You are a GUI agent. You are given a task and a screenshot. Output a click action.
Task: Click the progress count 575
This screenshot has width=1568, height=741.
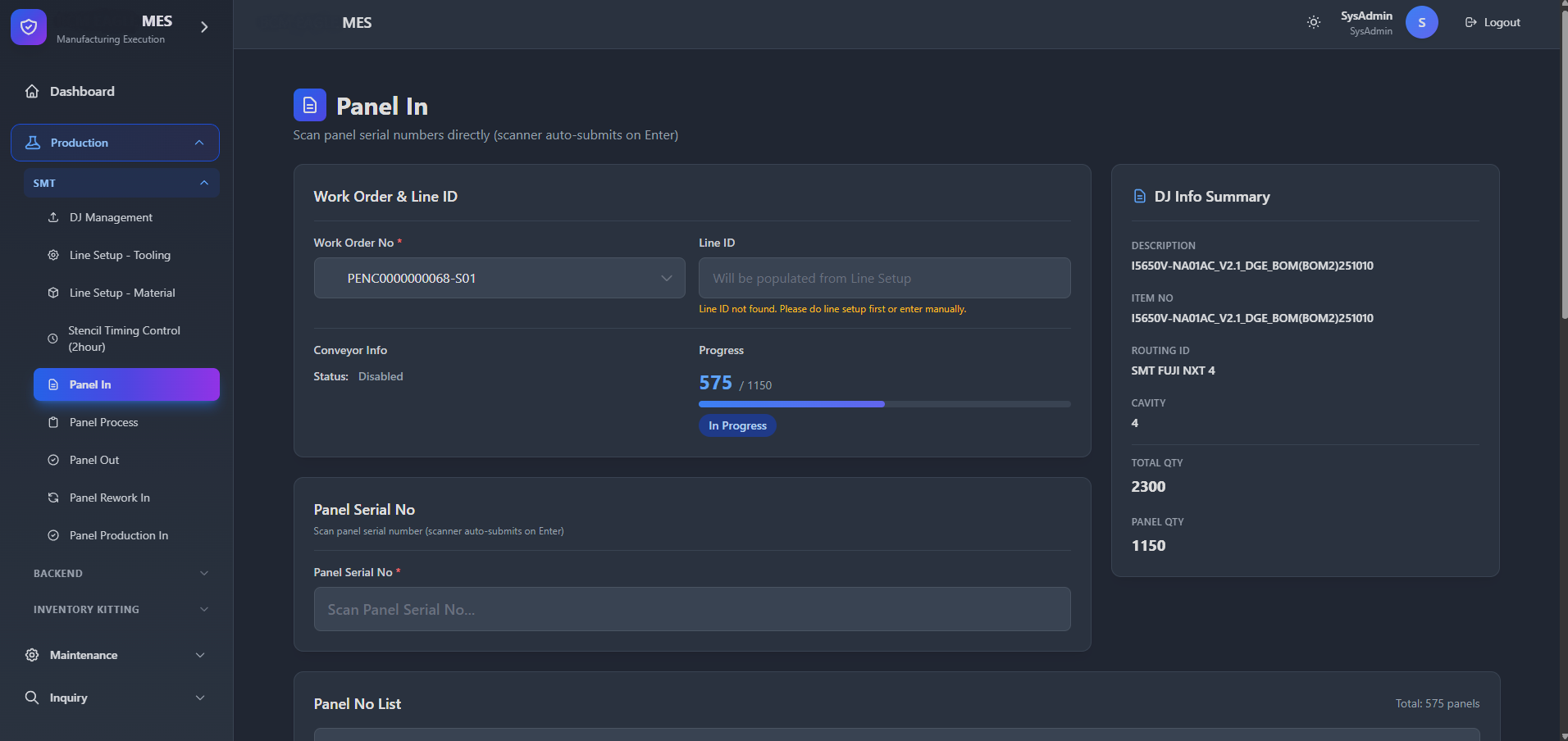point(715,383)
